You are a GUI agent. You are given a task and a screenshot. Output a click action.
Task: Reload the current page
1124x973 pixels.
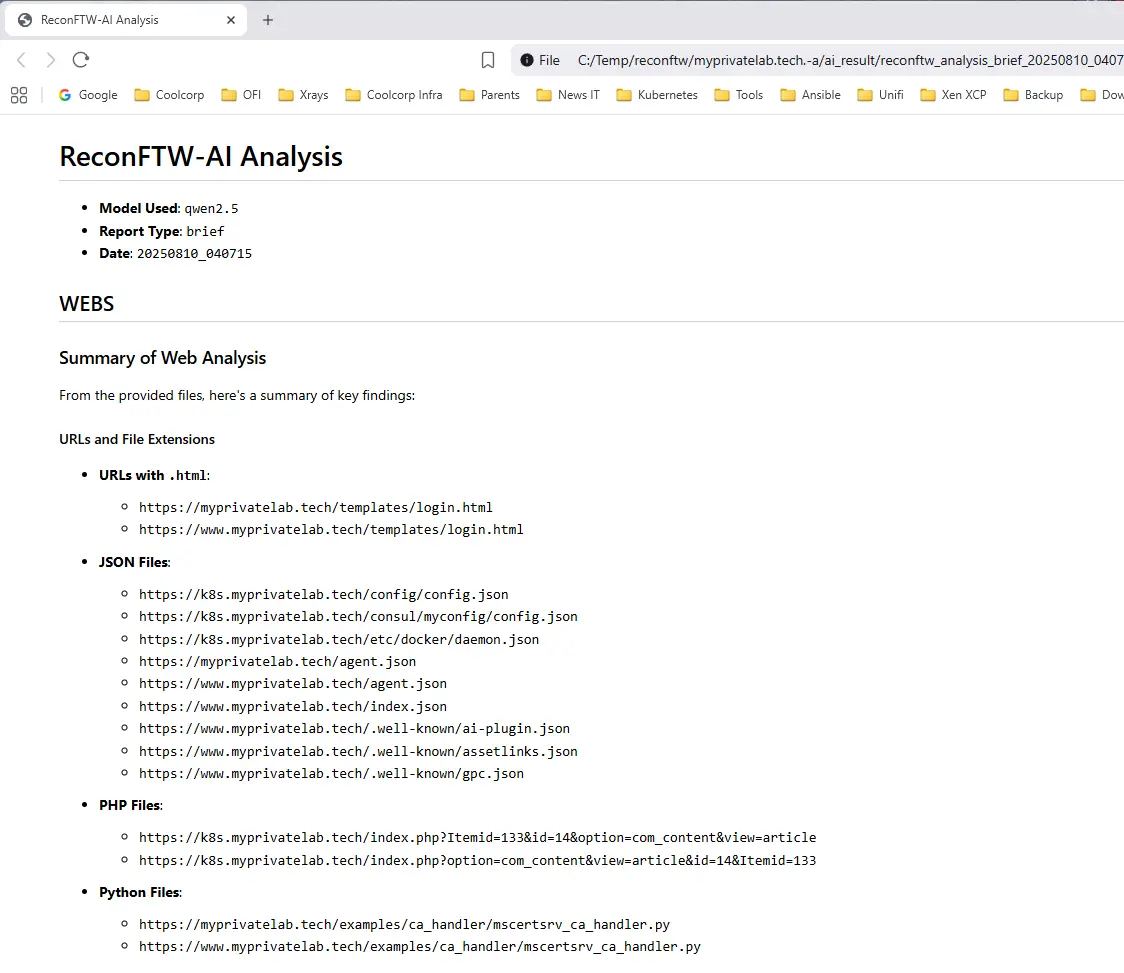[81, 60]
